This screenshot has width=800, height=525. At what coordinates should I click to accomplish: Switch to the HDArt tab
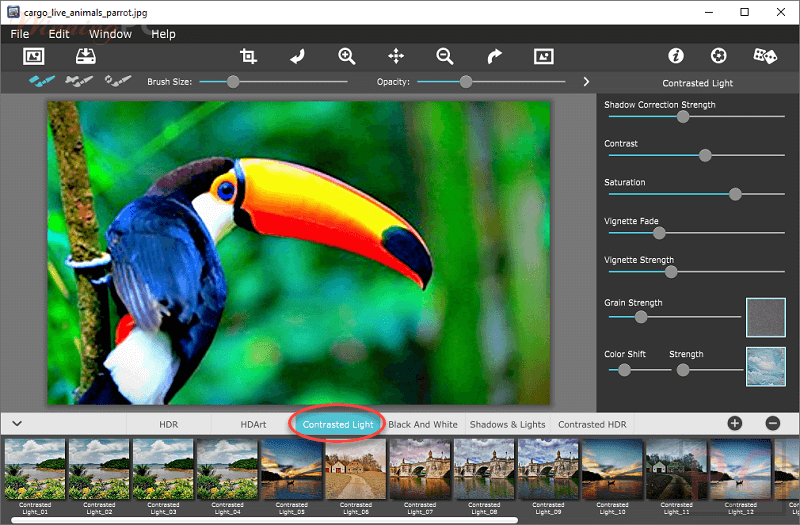pyautogui.click(x=253, y=424)
